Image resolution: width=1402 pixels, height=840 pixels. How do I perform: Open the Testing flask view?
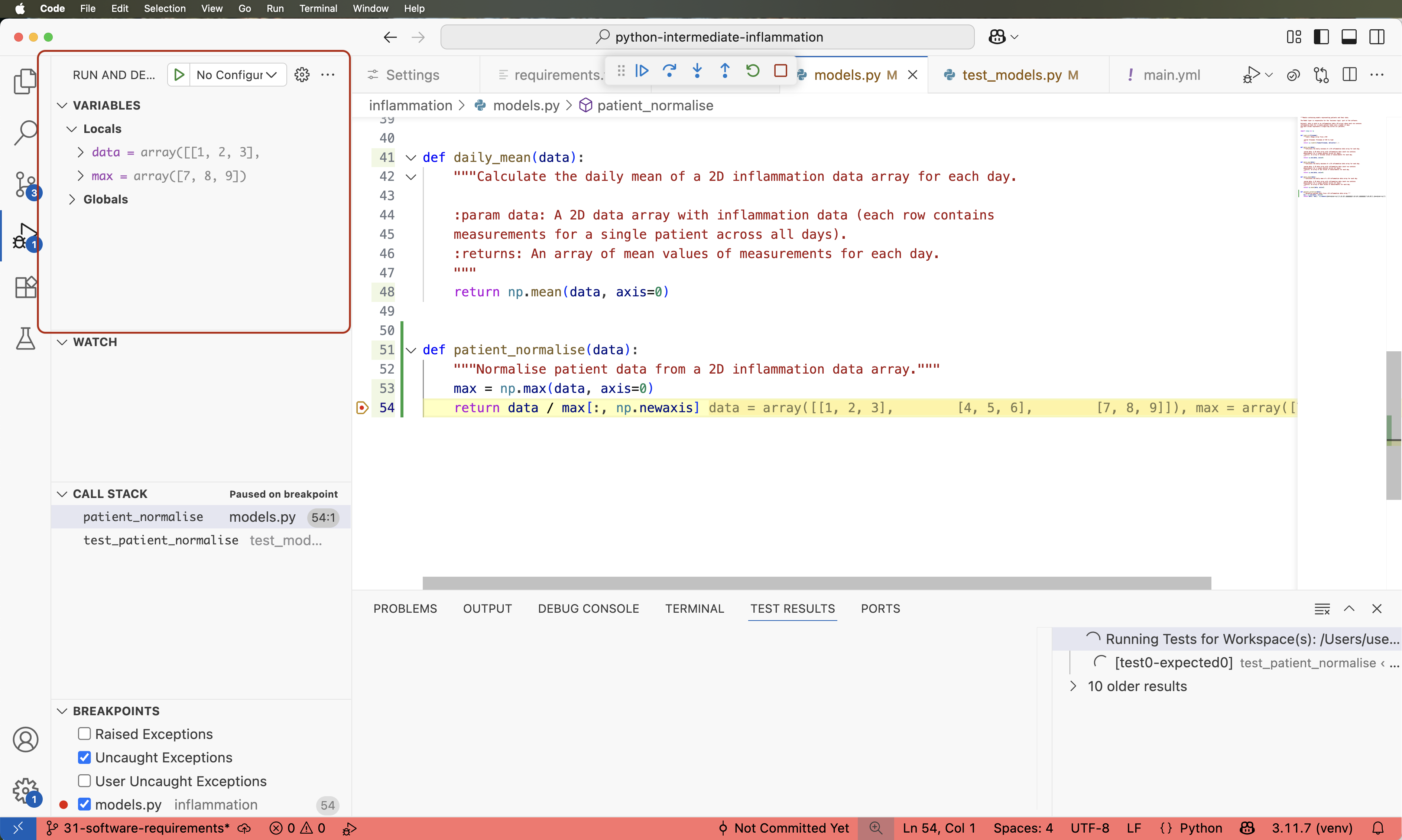(25, 339)
